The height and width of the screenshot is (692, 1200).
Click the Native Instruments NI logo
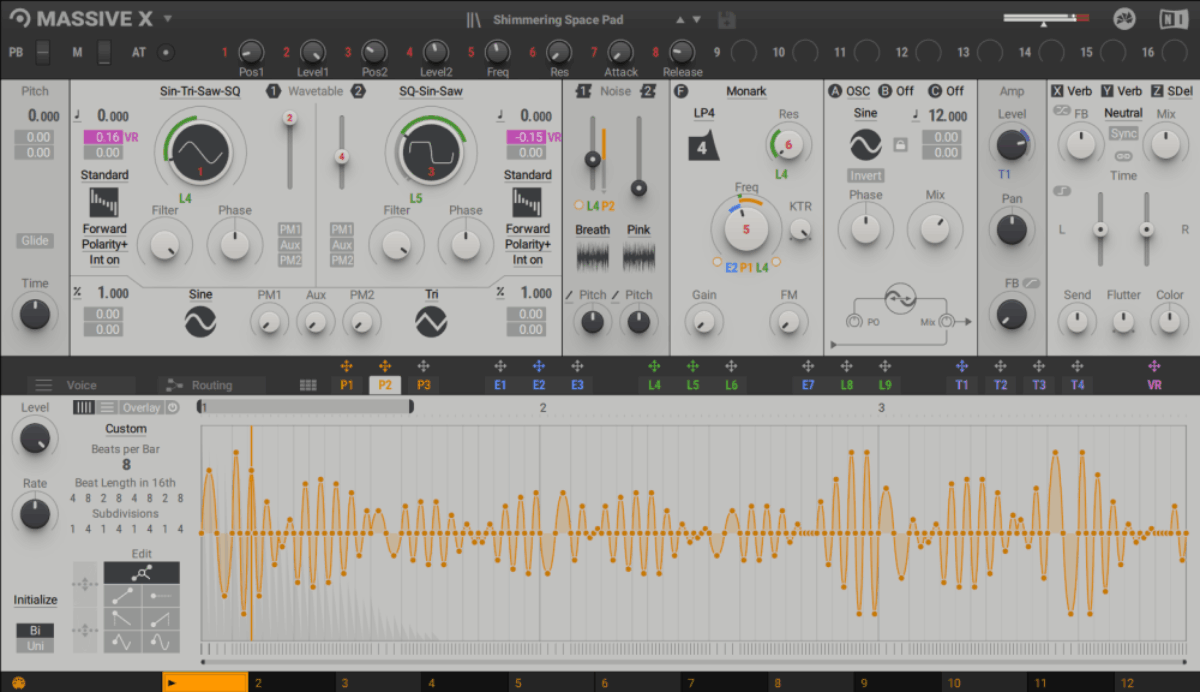[1173, 19]
